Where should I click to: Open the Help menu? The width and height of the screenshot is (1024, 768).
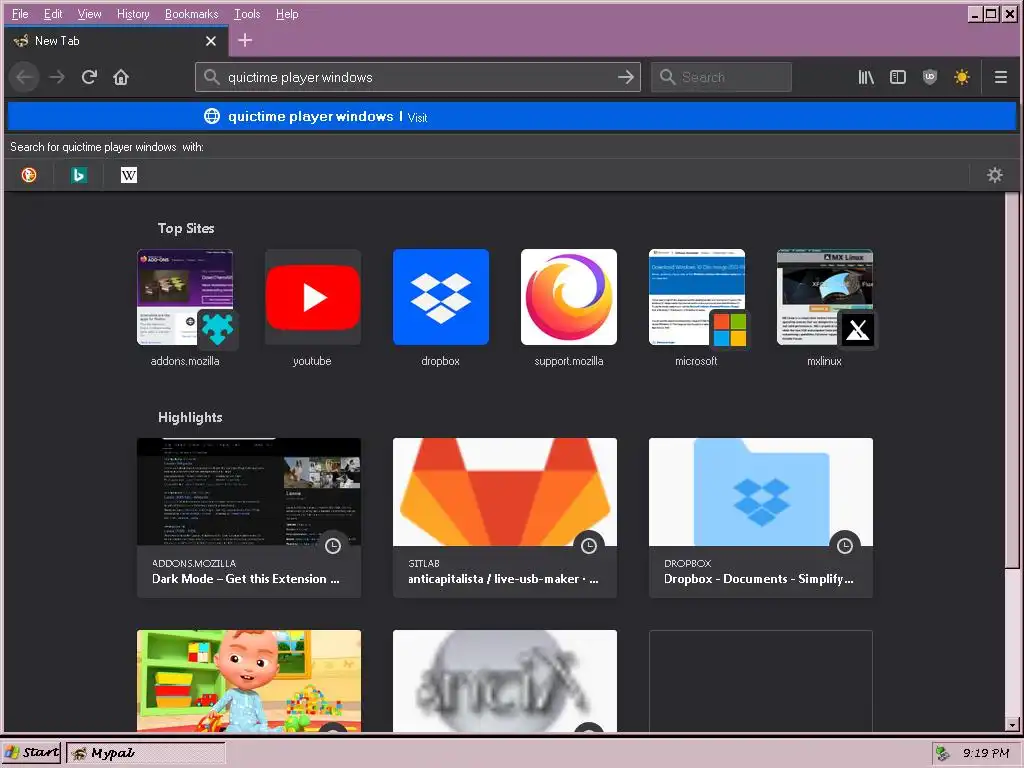pos(287,14)
